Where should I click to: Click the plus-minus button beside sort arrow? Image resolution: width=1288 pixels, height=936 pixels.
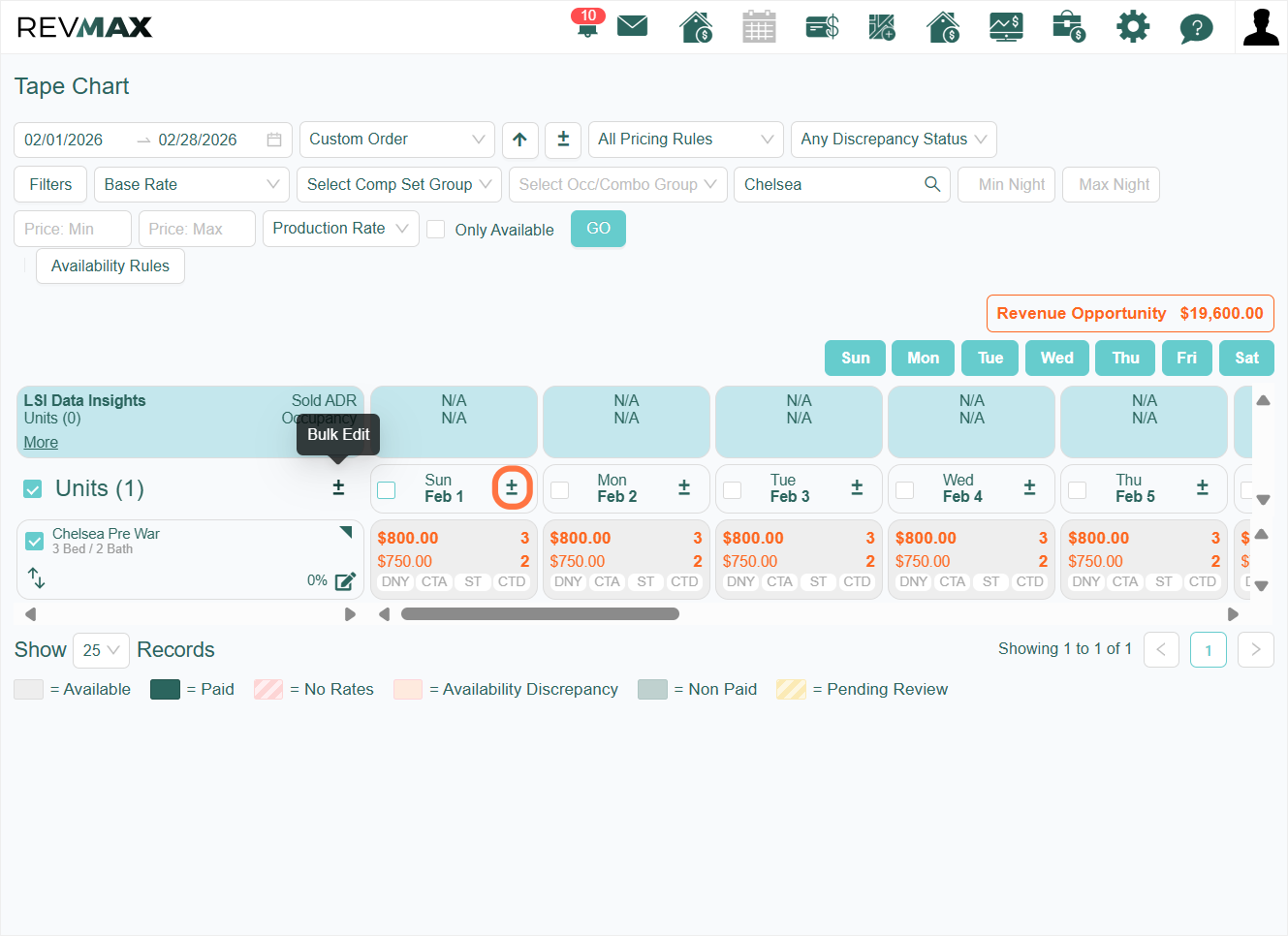(563, 140)
